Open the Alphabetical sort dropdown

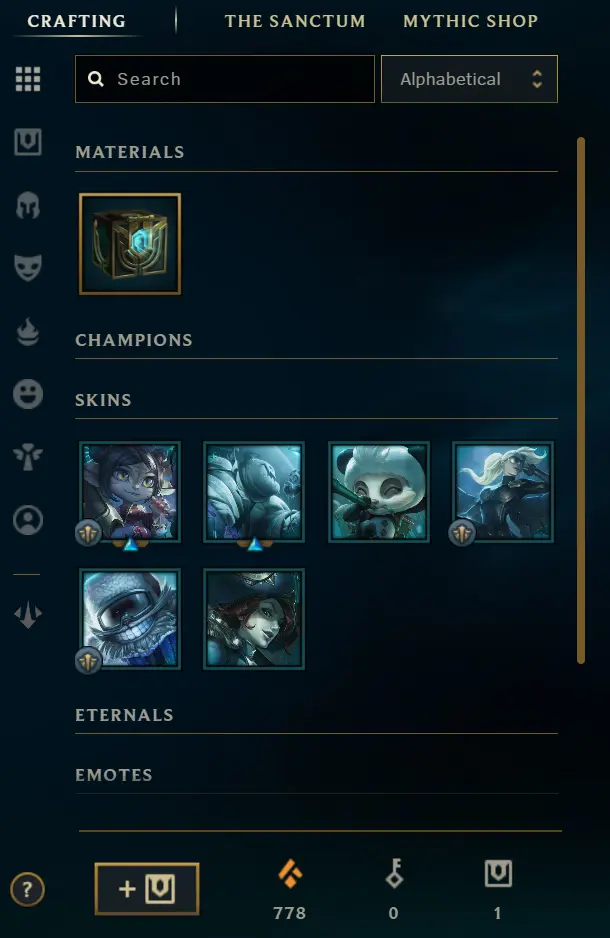[469, 79]
